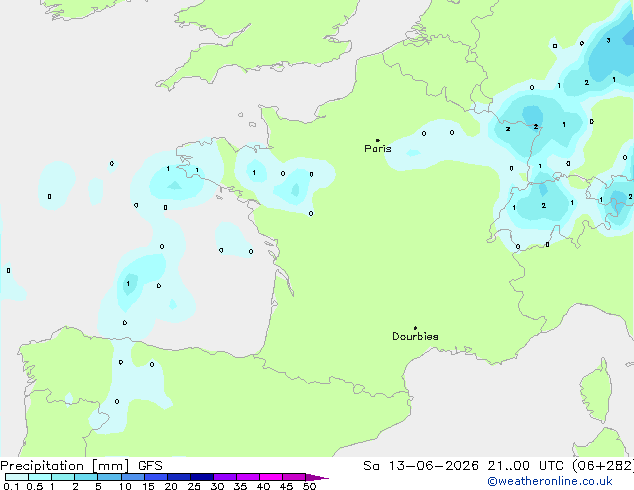Viewport: 634px width, 490px height.
Task: Pick the 20 mm dark blue legend swatch
Action: pos(179,477)
